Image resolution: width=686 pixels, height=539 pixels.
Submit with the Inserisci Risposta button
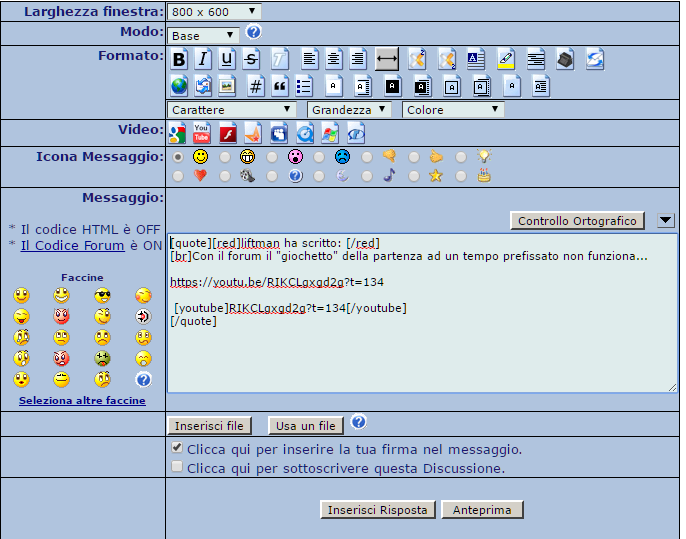click(x=378, y=510)
